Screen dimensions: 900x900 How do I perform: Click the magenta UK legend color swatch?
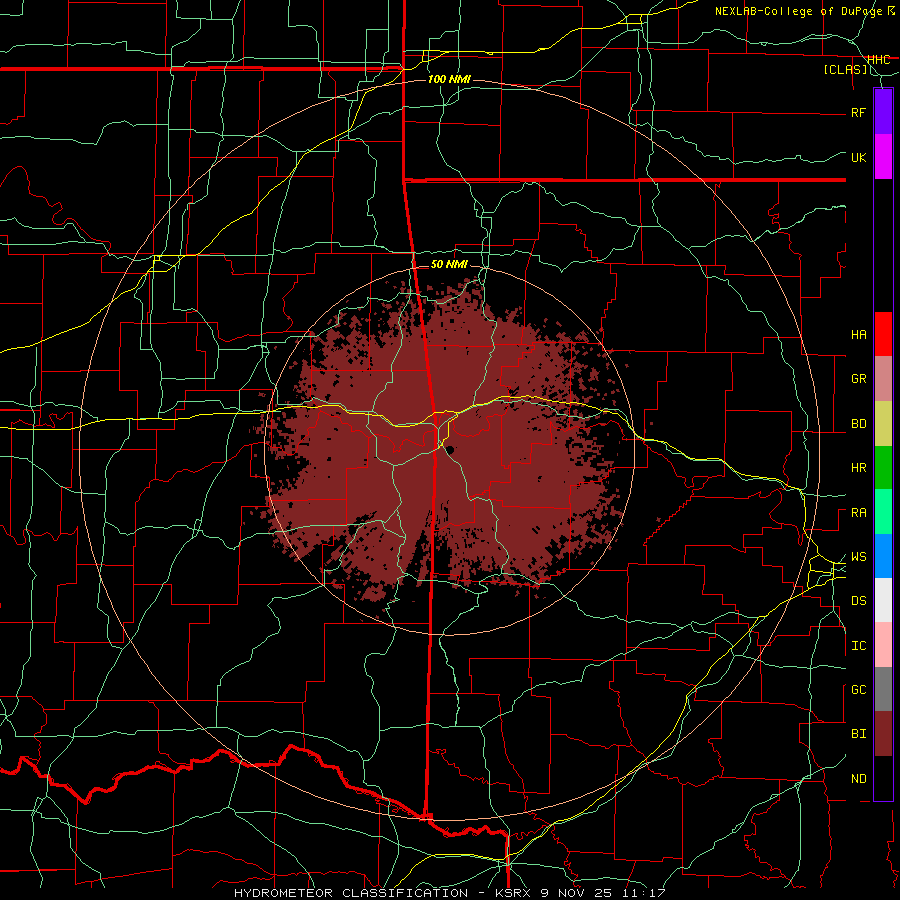tap(883, 157)
